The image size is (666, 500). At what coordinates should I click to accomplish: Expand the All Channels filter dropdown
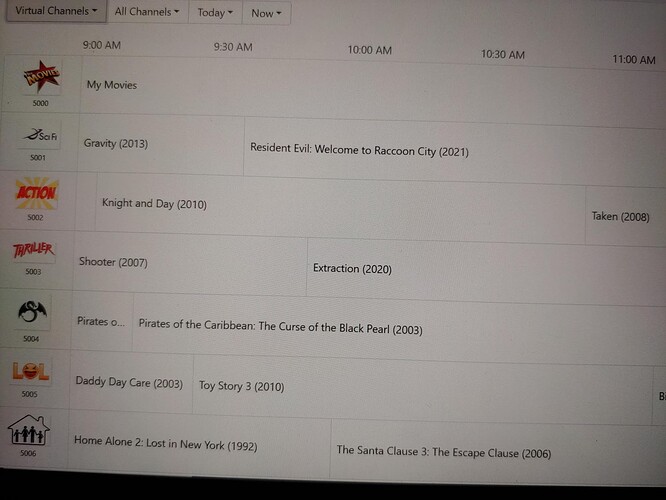click(x=147, y=12)
